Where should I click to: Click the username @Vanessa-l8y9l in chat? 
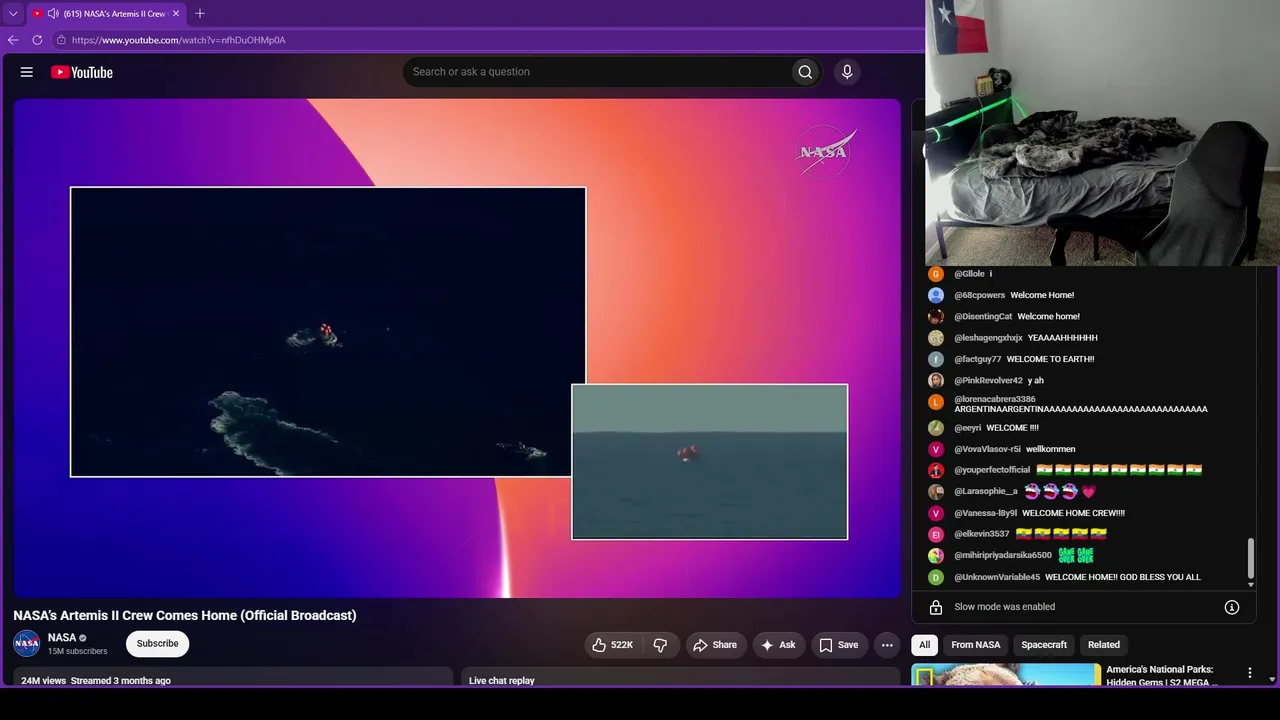[985, 513]
